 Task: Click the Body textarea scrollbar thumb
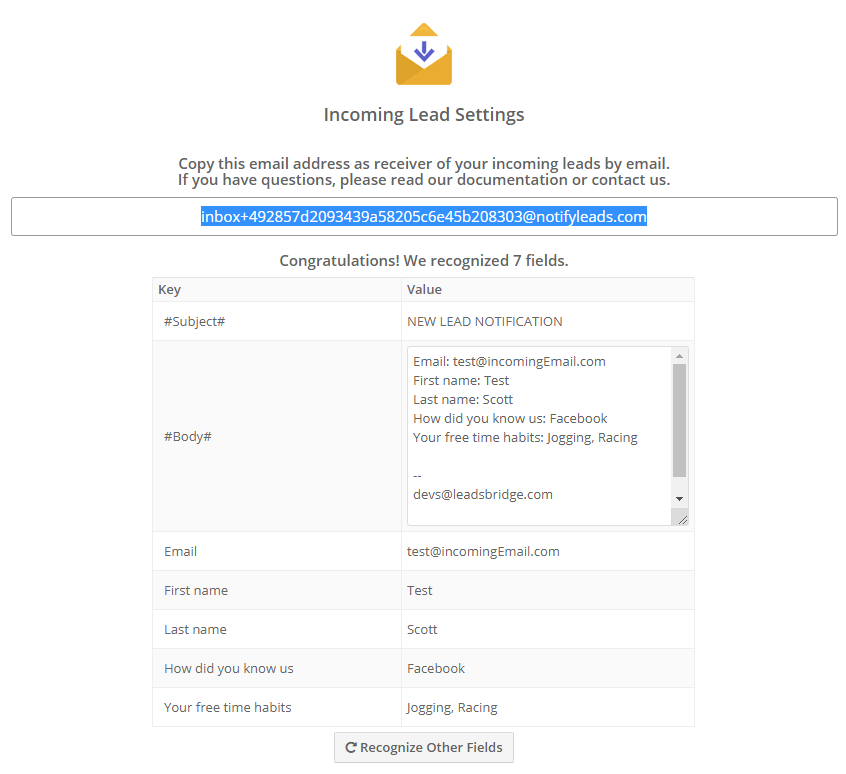[x=679, y=420]
